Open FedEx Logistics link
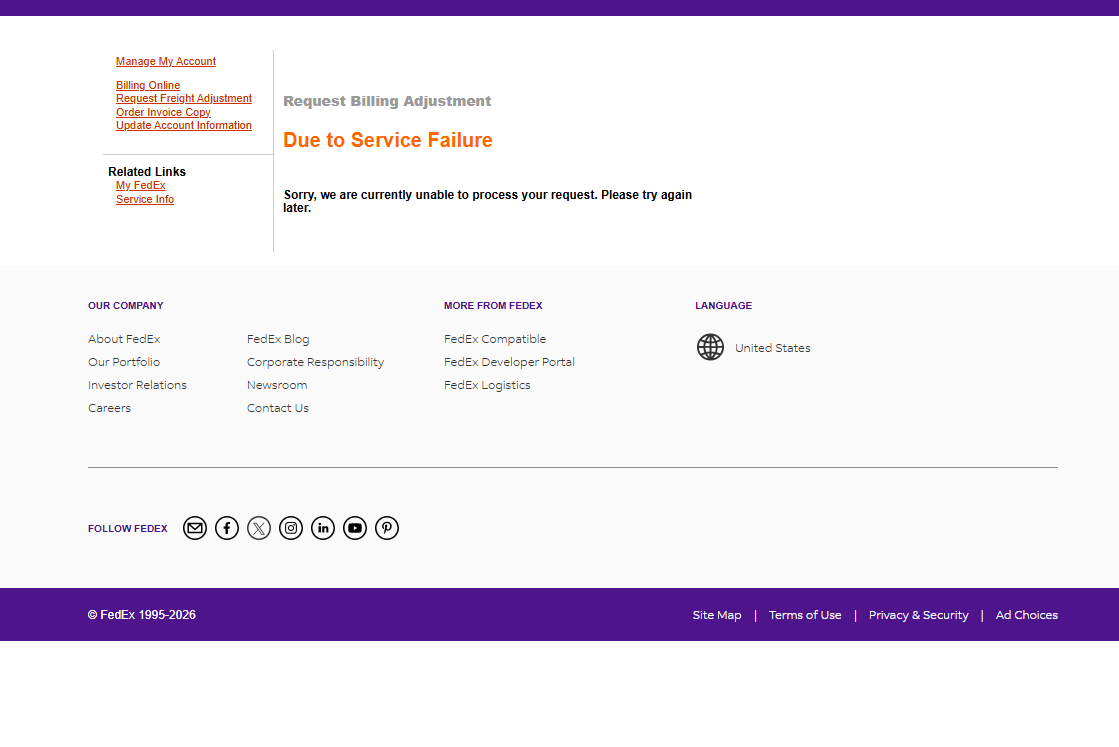 pyautogui.click(x=487, y=385)
